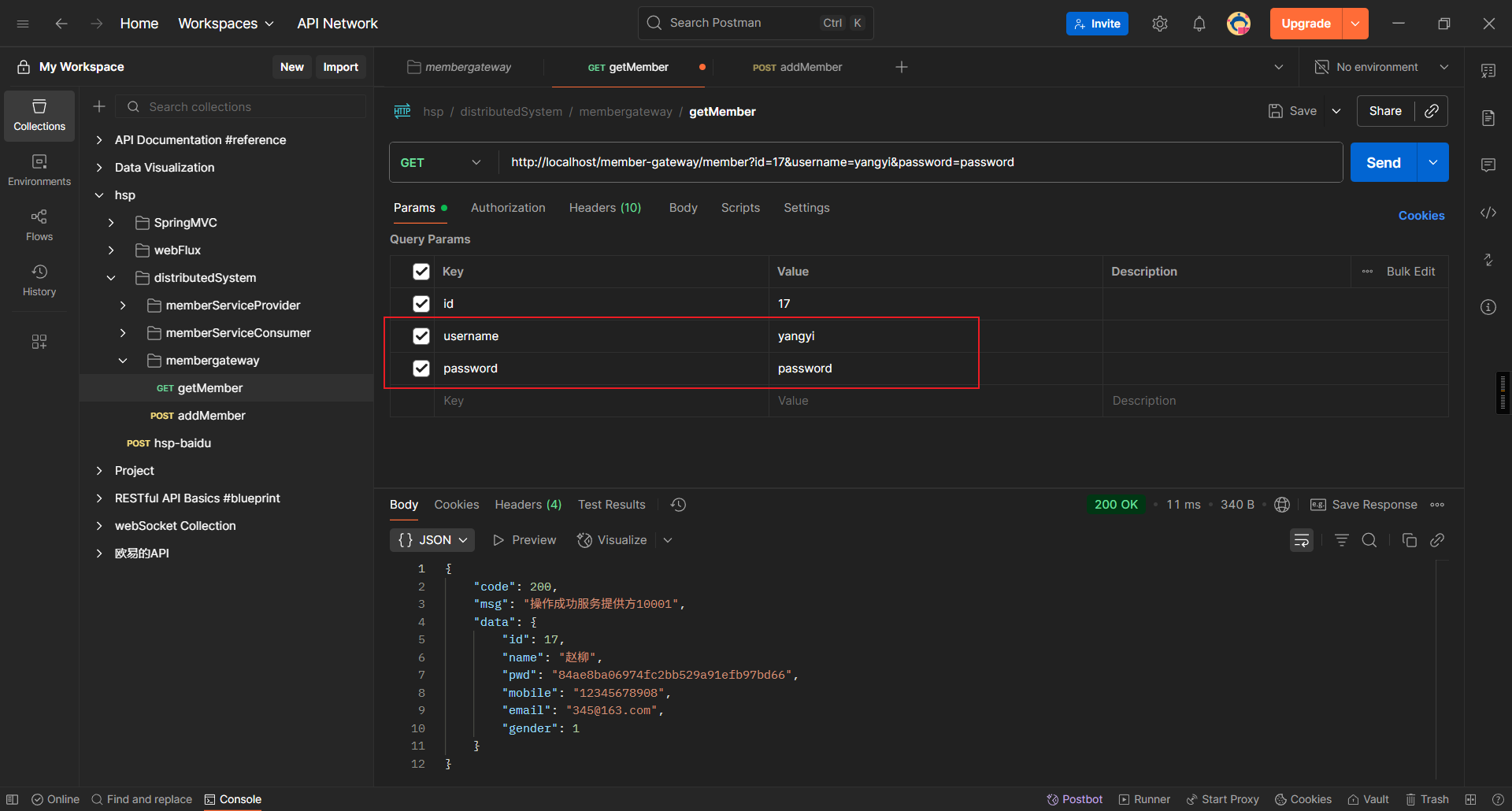Search the response with the magnifier icon
Viewport: 1512px width, 811px height.
coord(1369,540)
